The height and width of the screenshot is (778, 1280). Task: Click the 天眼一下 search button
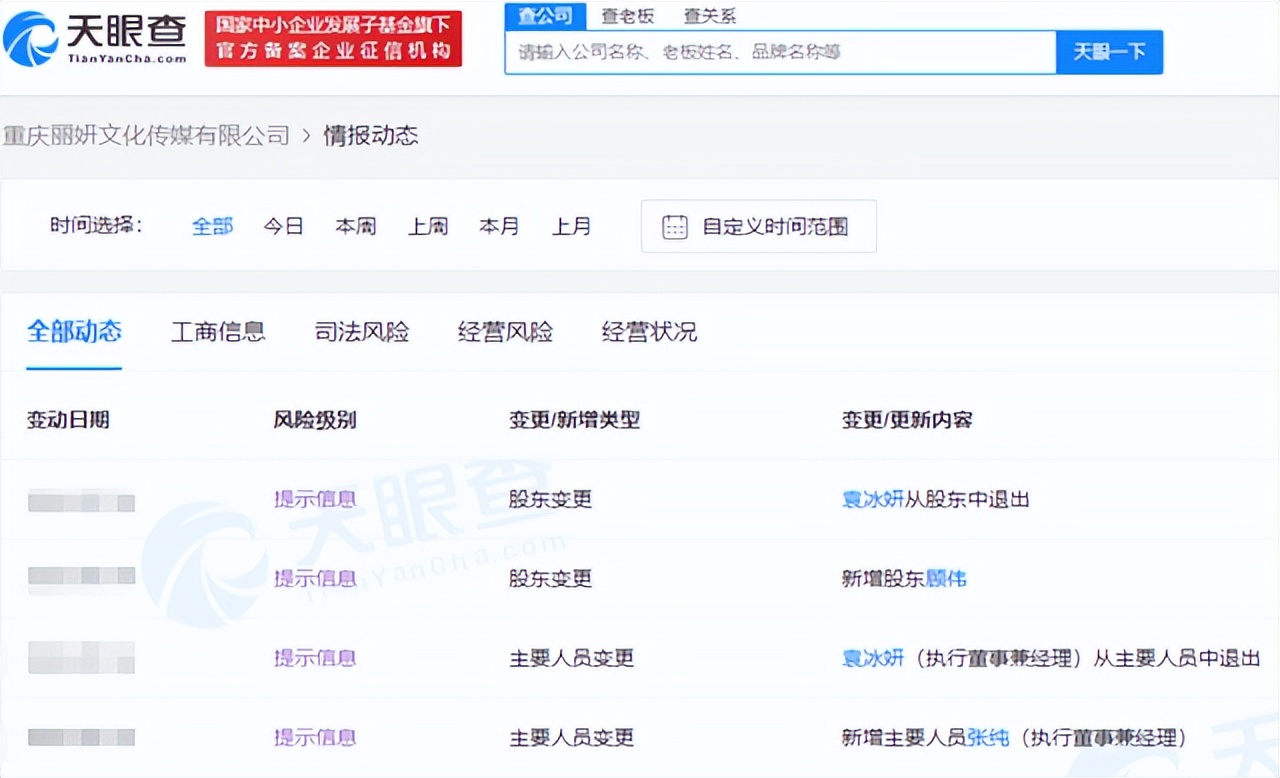1109,52
